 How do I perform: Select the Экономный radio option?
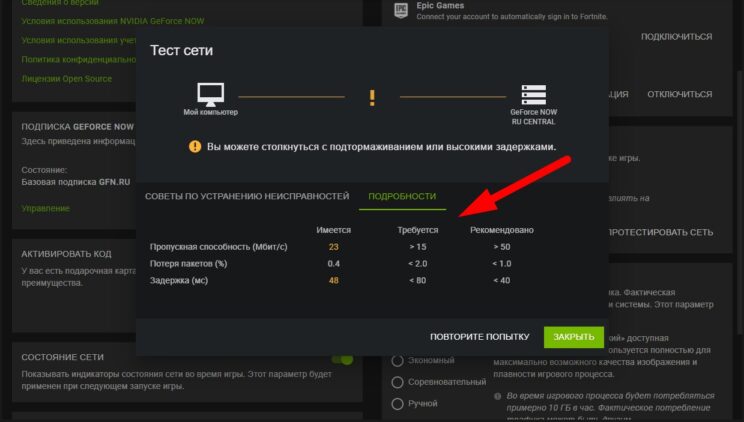point(398,360)
